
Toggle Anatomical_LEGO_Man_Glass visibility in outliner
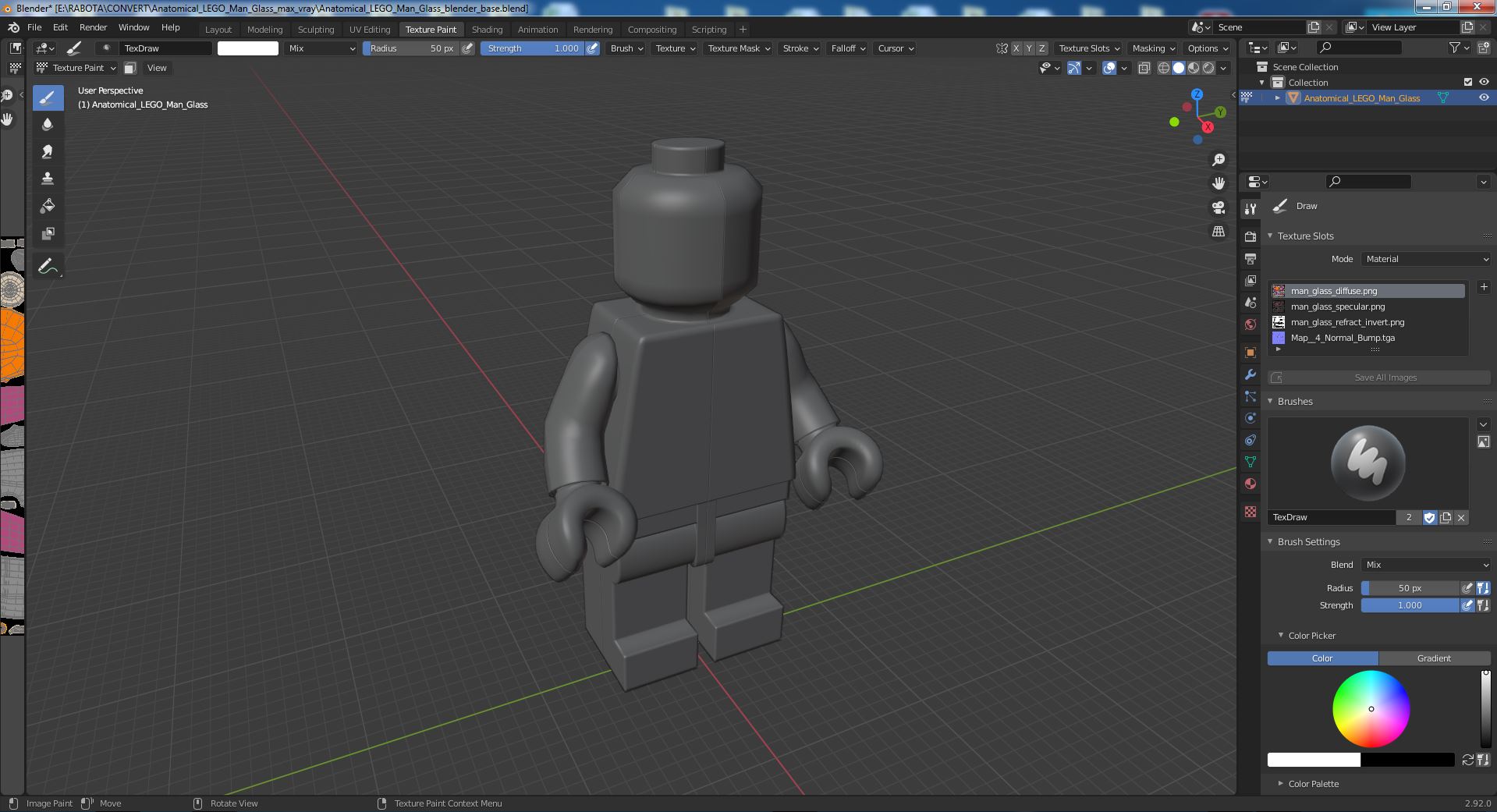pos(1484,98)
